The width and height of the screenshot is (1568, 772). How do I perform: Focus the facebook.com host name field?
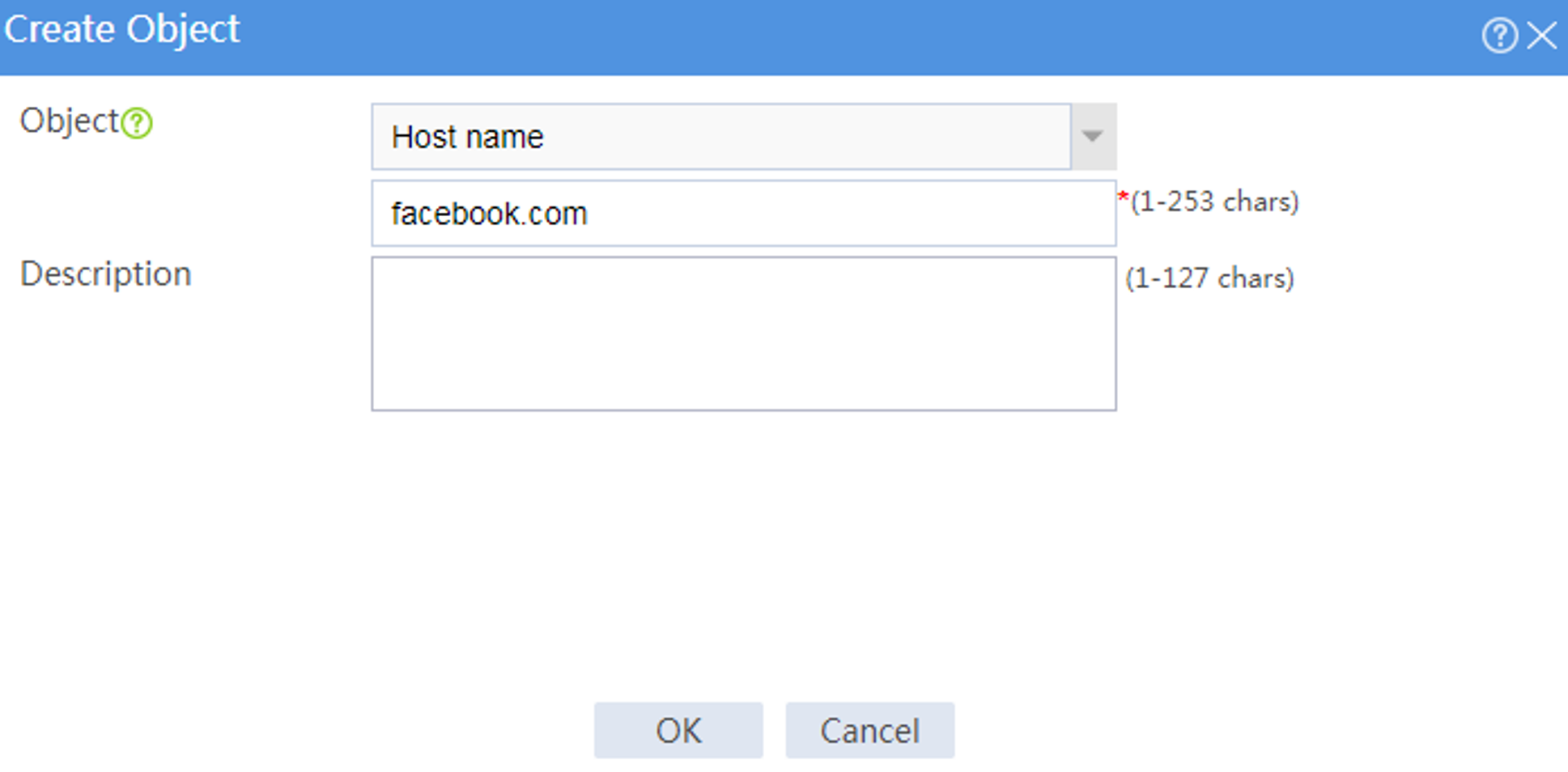point(743,213)
